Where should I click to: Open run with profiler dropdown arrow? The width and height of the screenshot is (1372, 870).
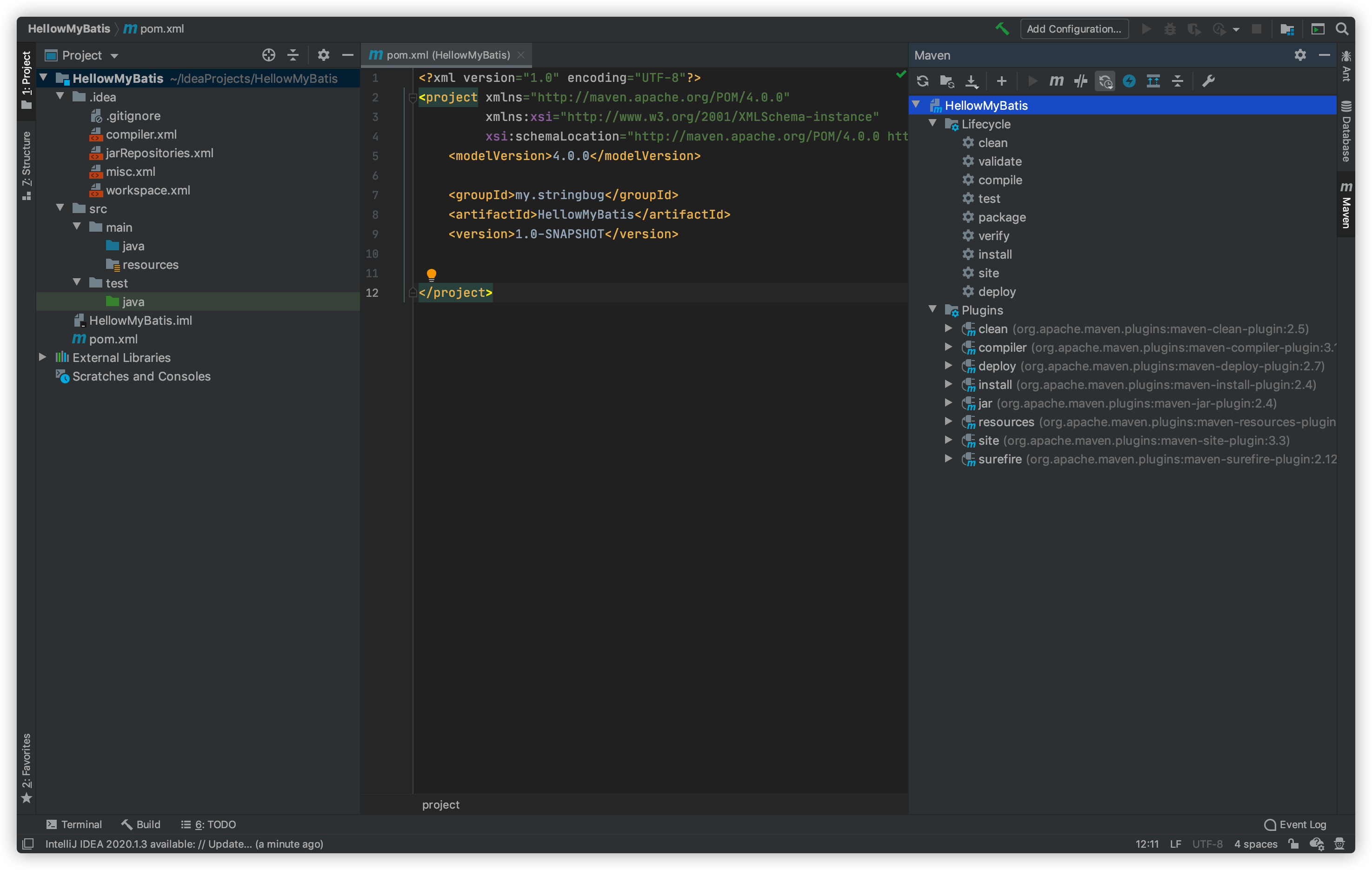tap(1236, 30)
